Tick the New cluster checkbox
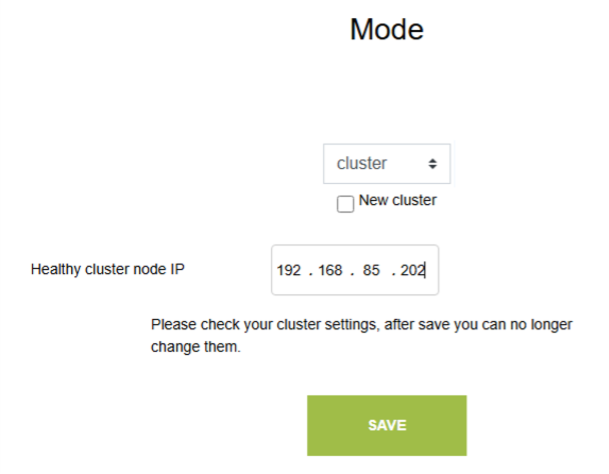 pyautogui.click(x=346, y=204)
